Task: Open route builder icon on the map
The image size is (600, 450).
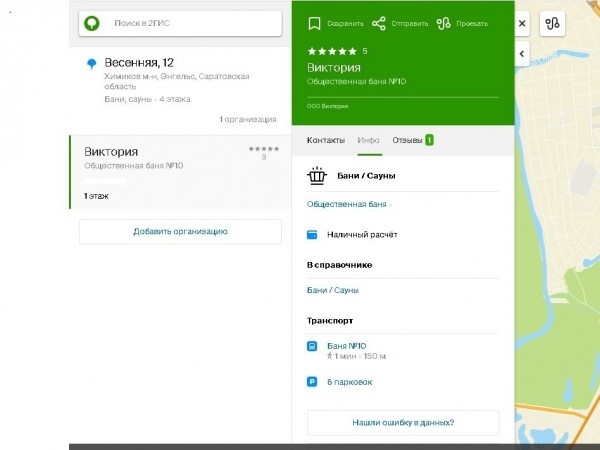Action: 552,24
